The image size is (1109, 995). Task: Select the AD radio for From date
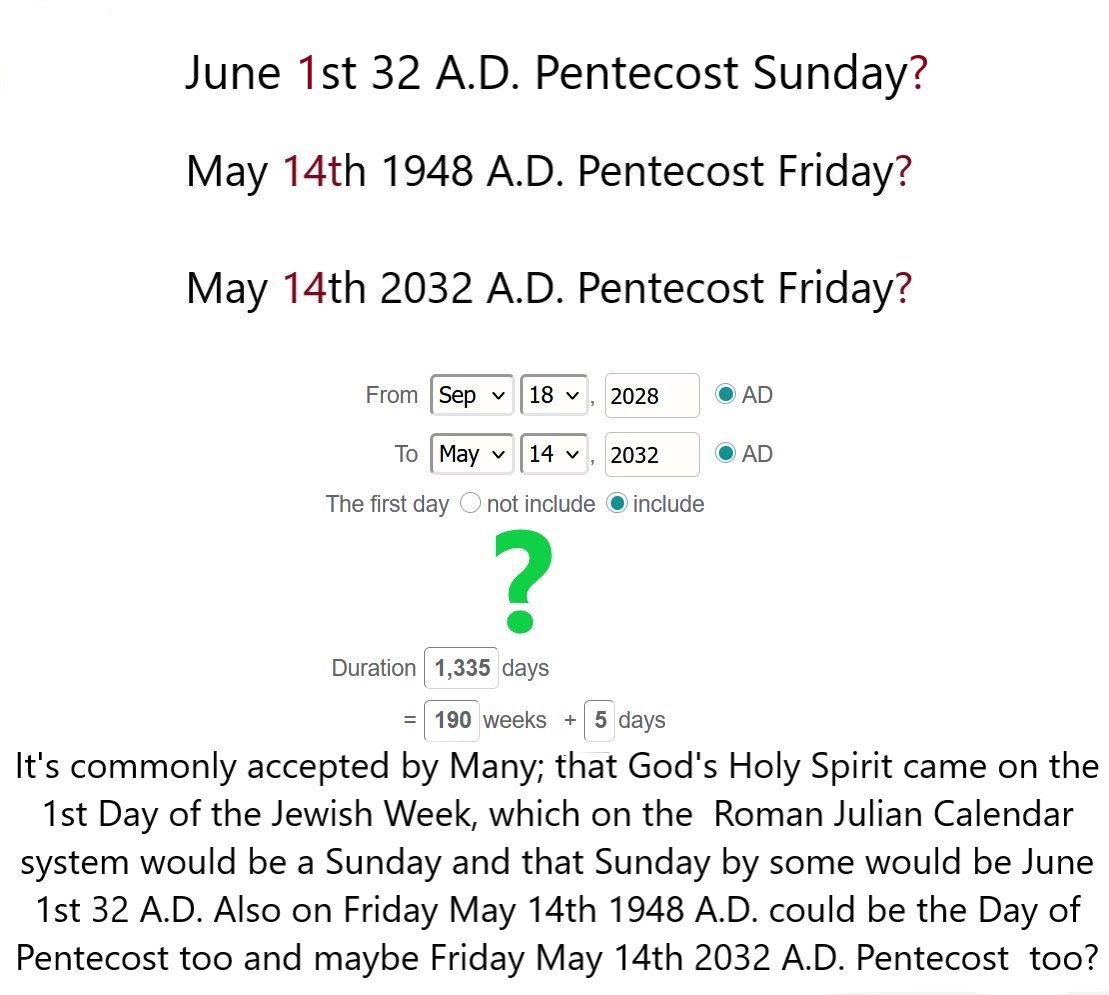tap(726, 395)
